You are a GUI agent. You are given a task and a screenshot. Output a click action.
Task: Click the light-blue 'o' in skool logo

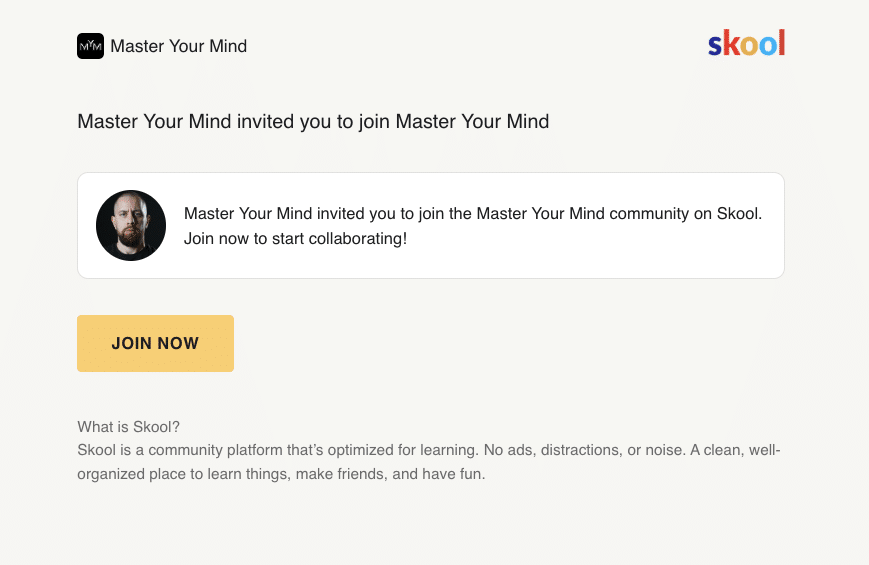pos(768,46)
